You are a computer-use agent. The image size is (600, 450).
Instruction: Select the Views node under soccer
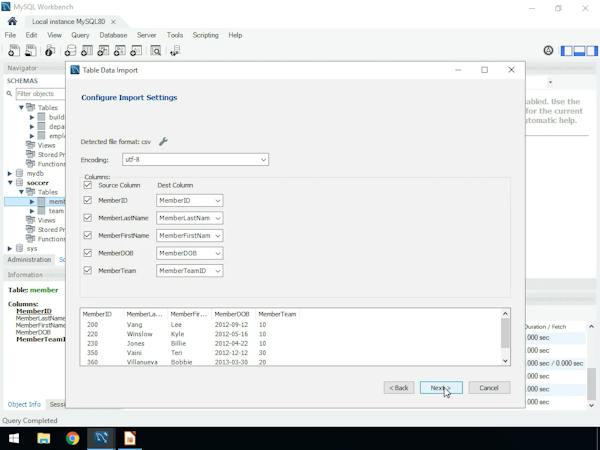46,220
